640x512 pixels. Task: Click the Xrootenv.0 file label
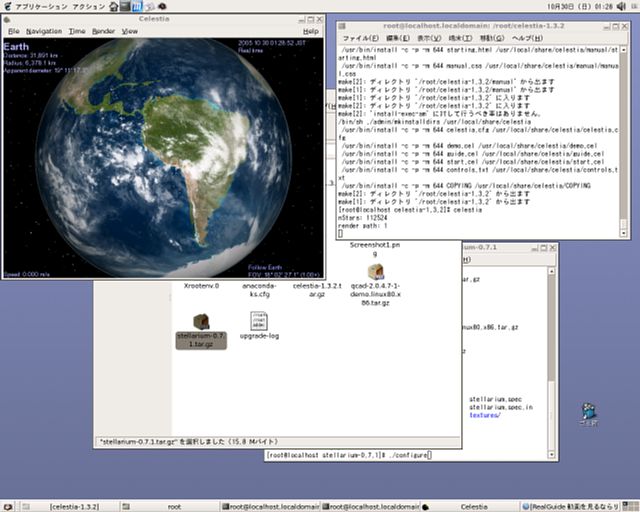tap(201, 286)
